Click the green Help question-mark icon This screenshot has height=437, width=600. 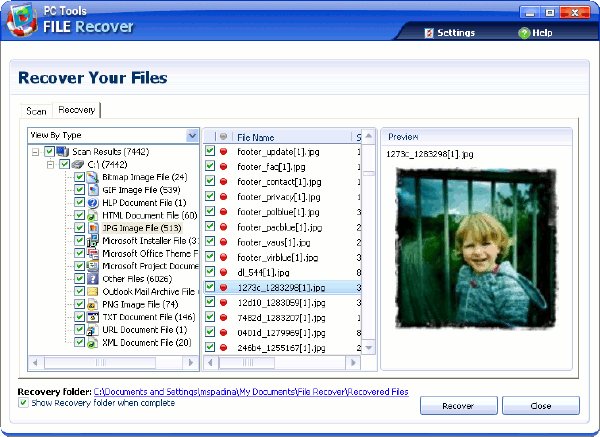pyautogui.click(x=524, y=33)
